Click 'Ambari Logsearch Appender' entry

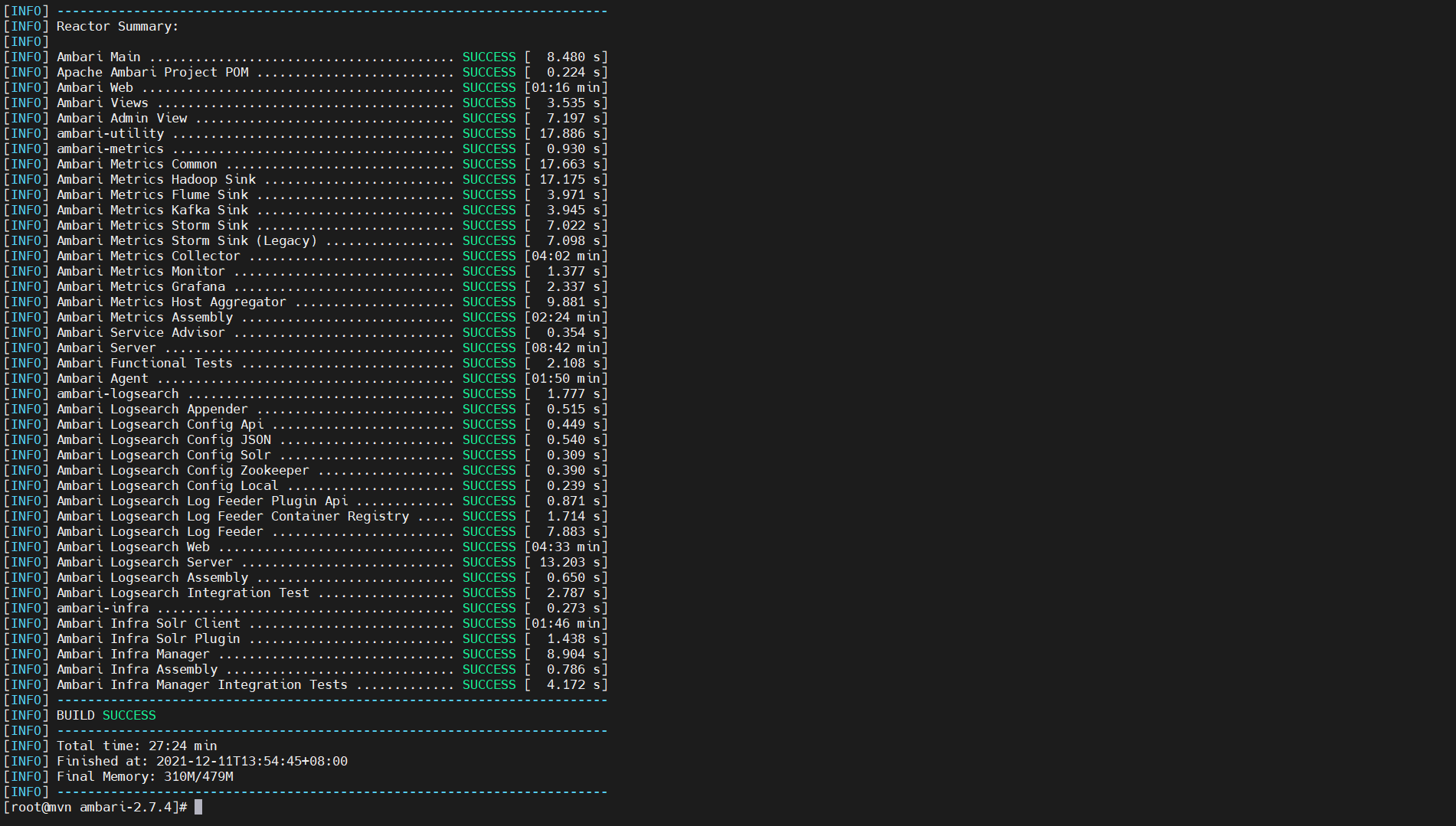point(152,409)
